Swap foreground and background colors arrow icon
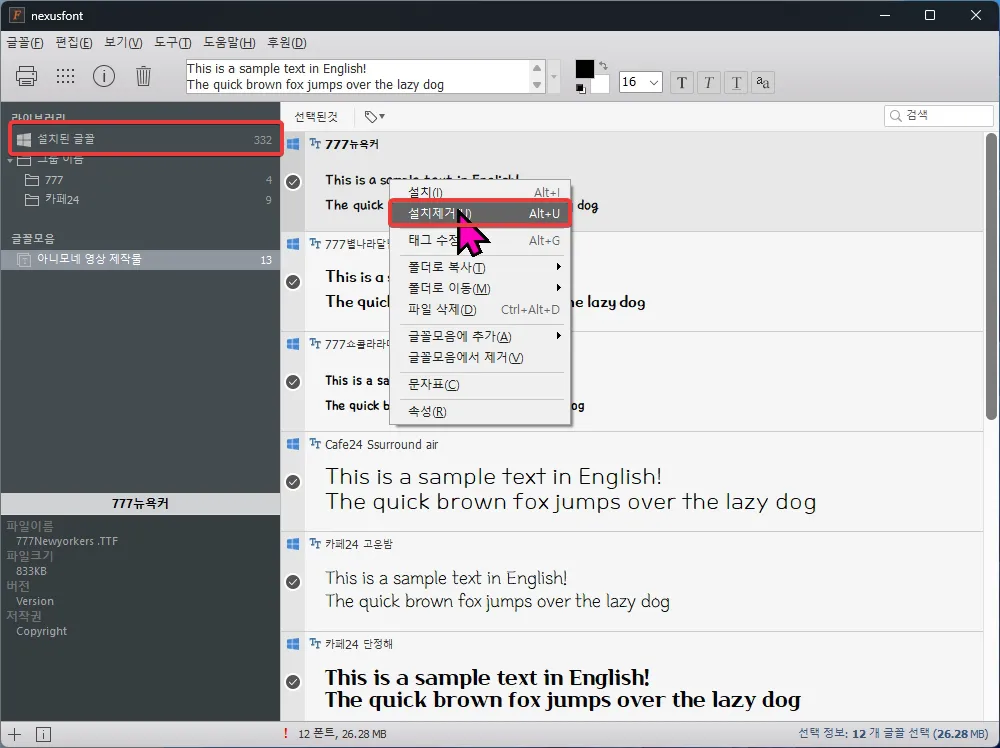 (x=603, y=65)
